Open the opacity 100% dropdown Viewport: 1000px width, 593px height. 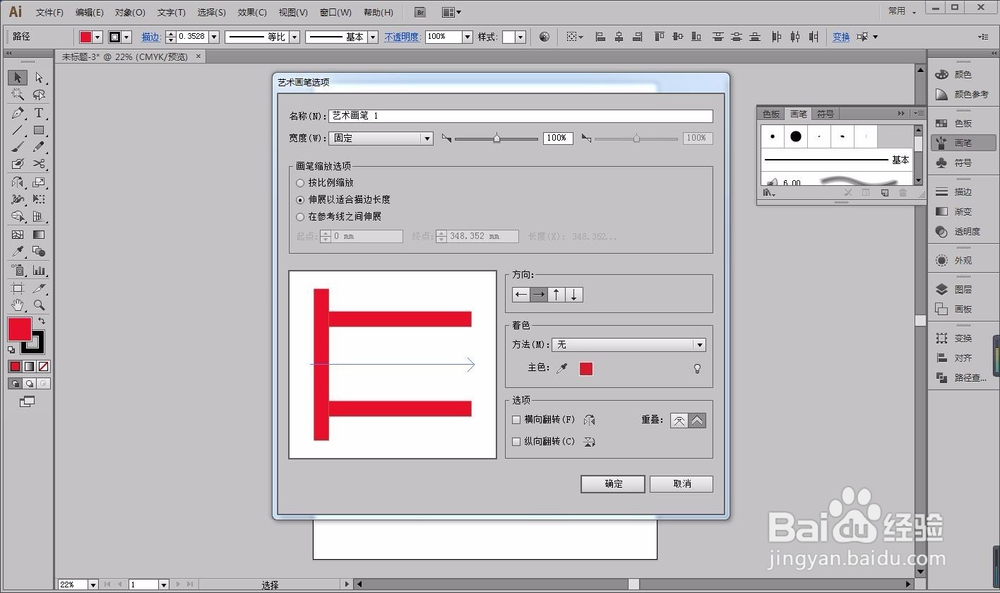tap(467, 37)
